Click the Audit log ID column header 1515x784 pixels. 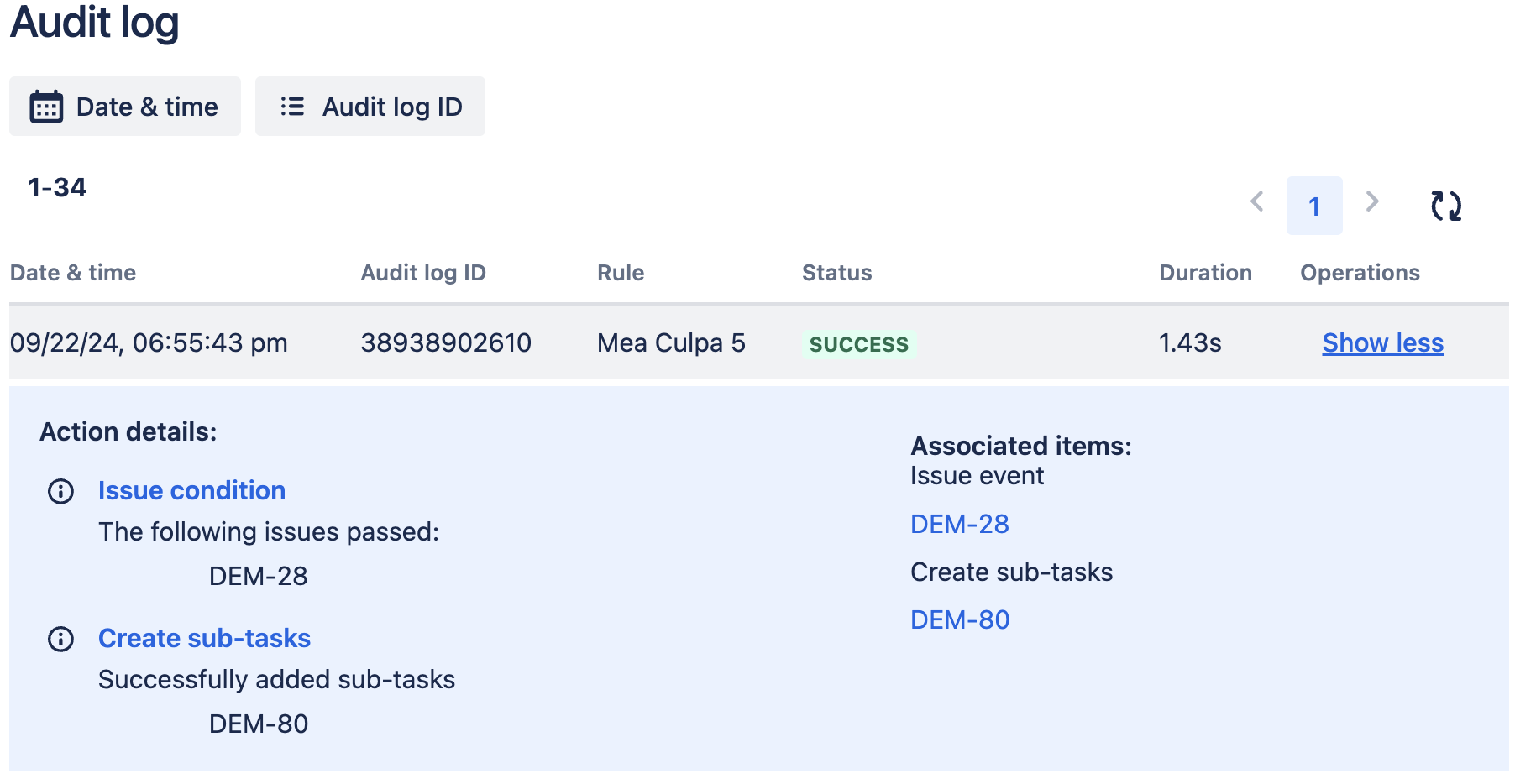click(423, 273)
